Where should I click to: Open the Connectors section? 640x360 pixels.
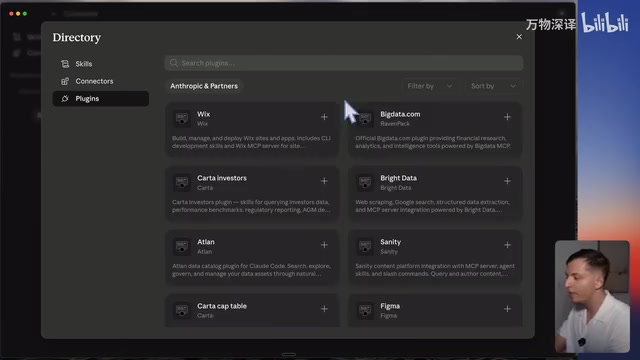point(100,81)
